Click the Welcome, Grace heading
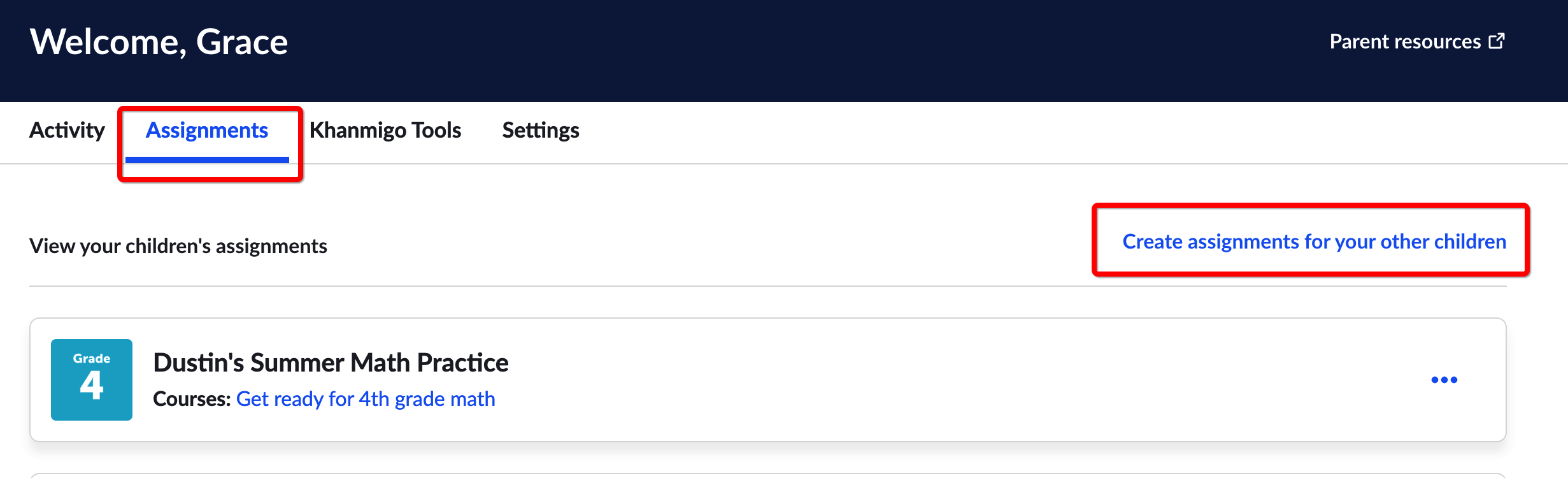Image resolution: width=1568 pixels, height=478 pixels. click(x=159, y=43)
